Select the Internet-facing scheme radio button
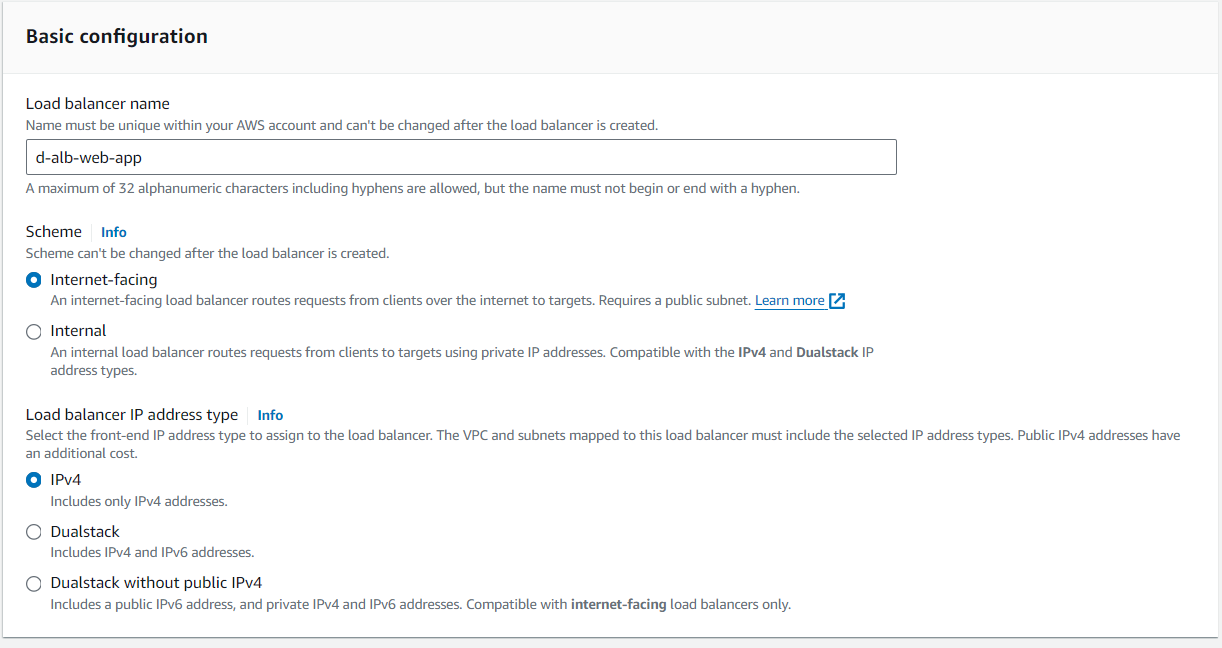Screen dimensions: 1222x648 (x=34, y=280)
